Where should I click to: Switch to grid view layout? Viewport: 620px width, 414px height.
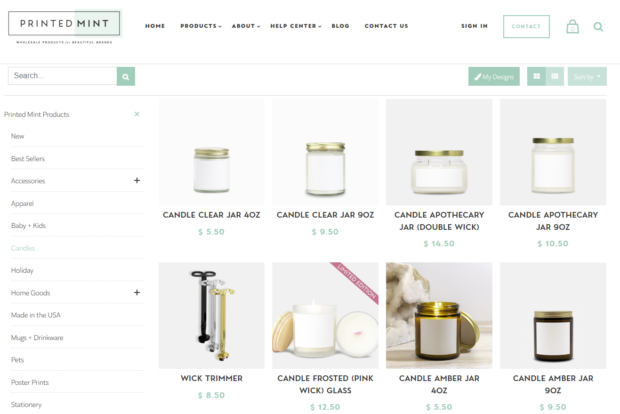point(537,76)
